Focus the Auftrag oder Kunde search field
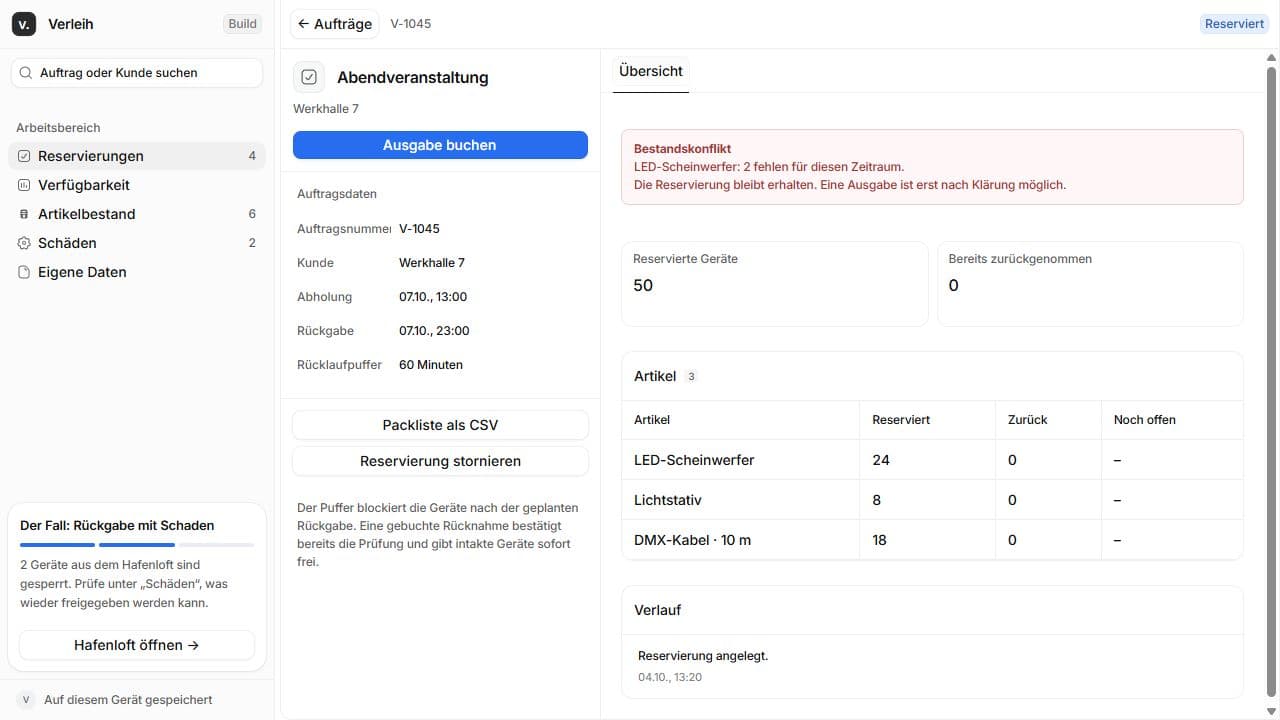The height and width of the screenshot is (720, 1280). [x=137, y=73]
